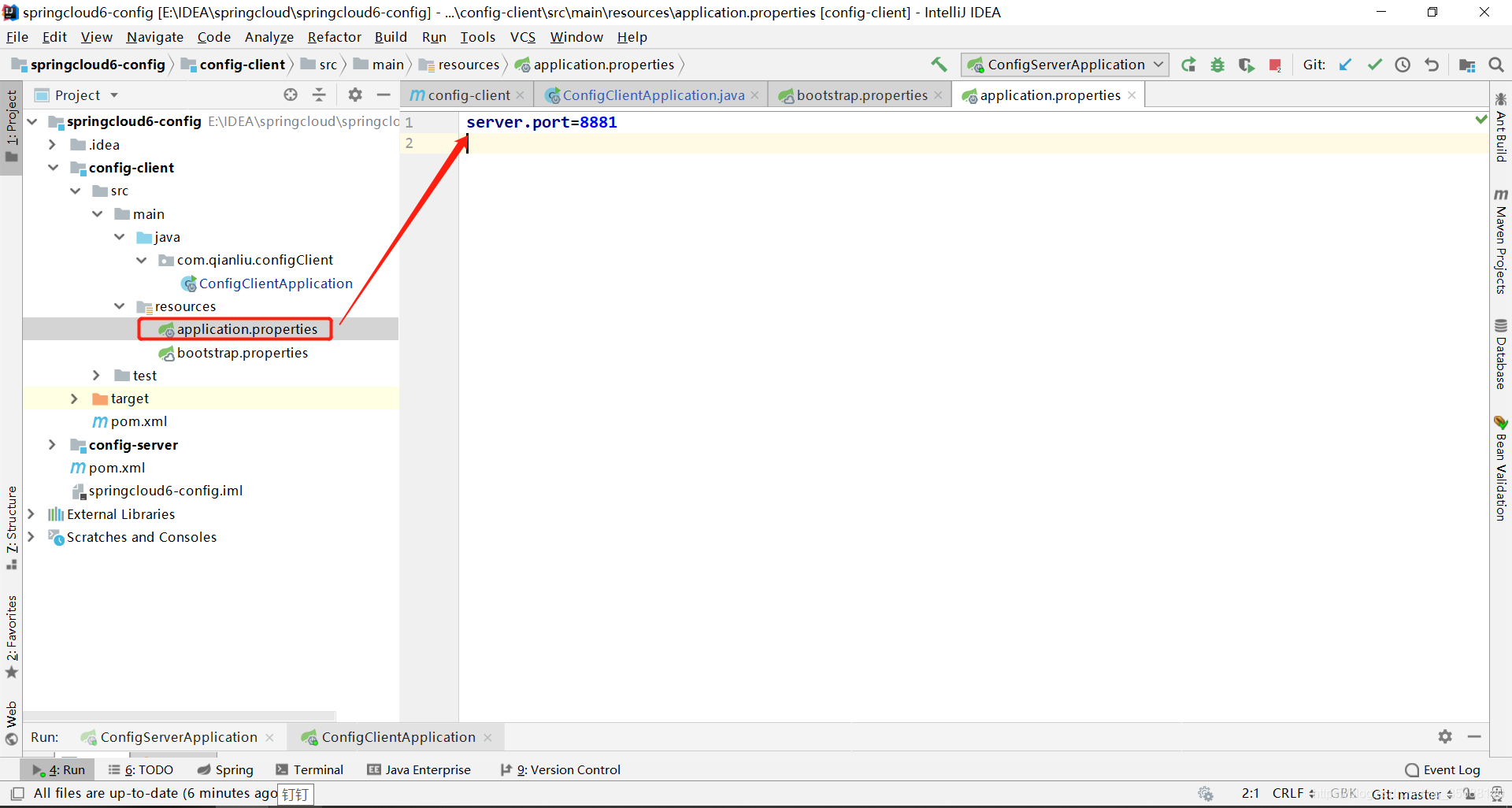The image size is (1512, 808).
Task: Open the Ant Build side panel
Action: point(1501,128)
